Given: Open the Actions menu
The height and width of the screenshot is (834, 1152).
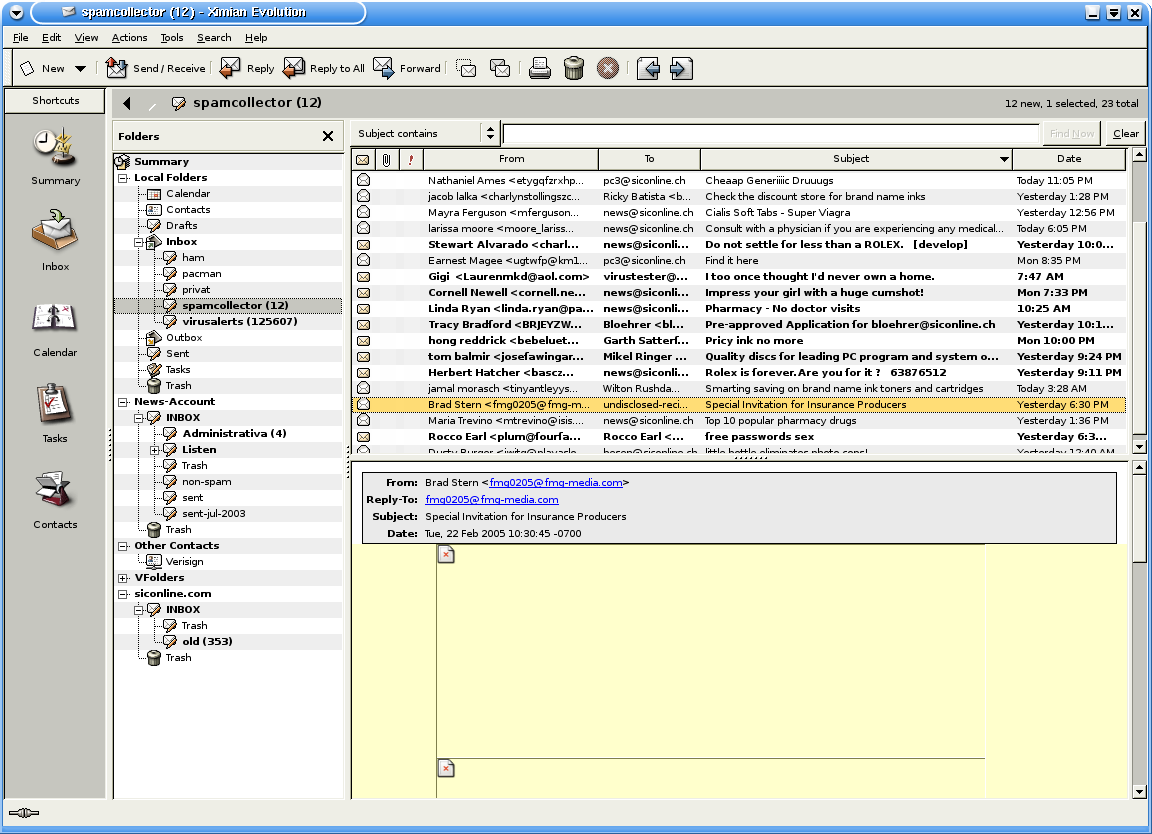Looking at the screenshot, I should 129,38.
